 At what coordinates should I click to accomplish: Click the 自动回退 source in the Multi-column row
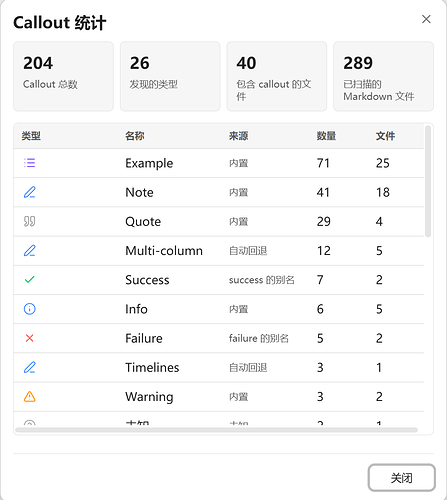(248, 251)
